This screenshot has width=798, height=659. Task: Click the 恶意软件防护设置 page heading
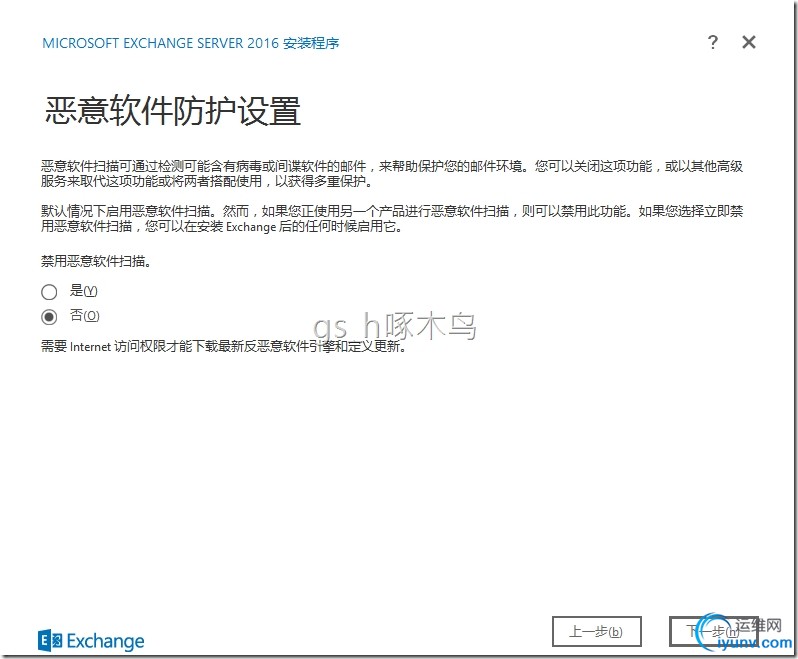(173, 110)
